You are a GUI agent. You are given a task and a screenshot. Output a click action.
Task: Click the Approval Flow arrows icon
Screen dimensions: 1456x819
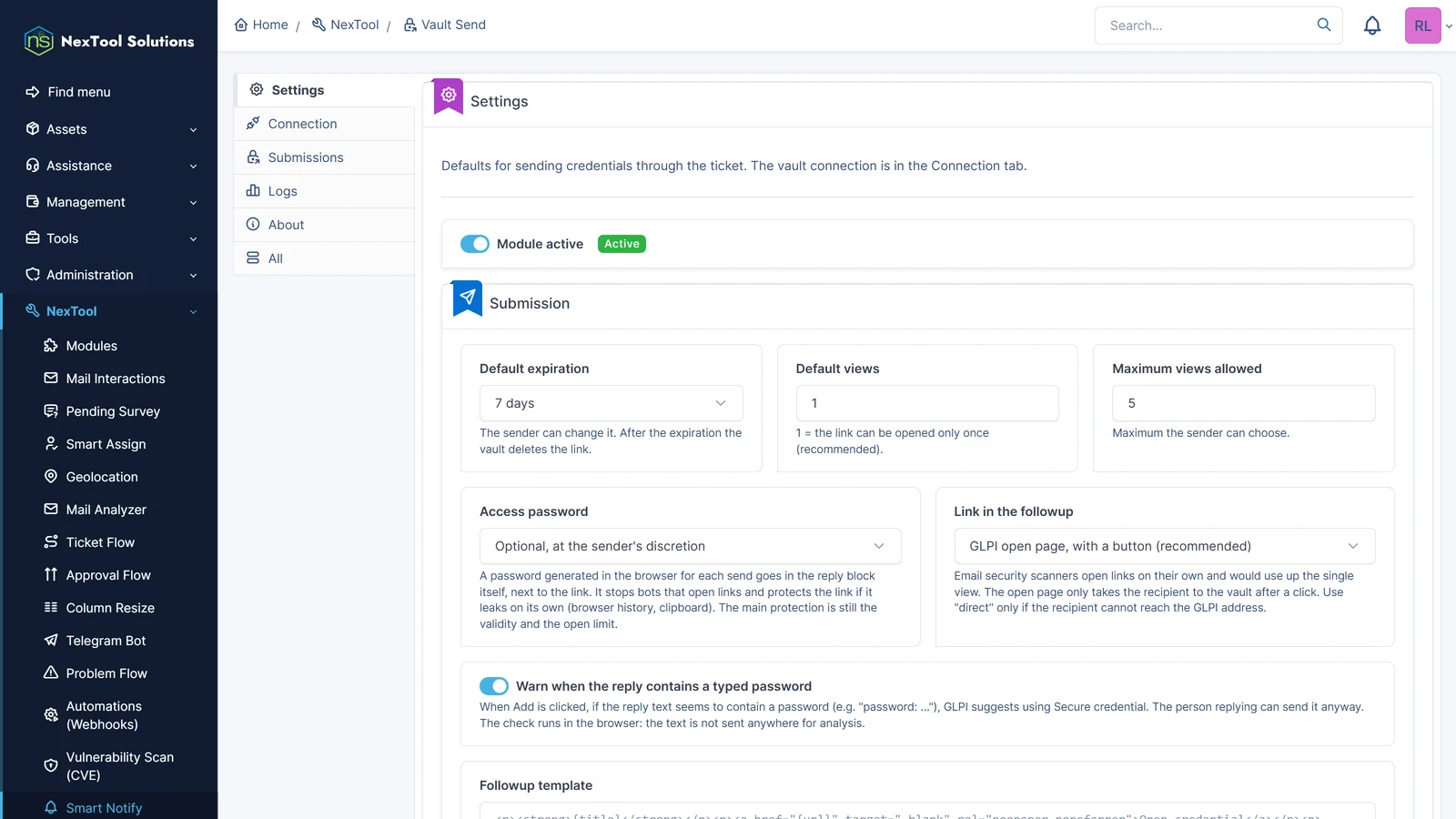[x=51, y=575]
